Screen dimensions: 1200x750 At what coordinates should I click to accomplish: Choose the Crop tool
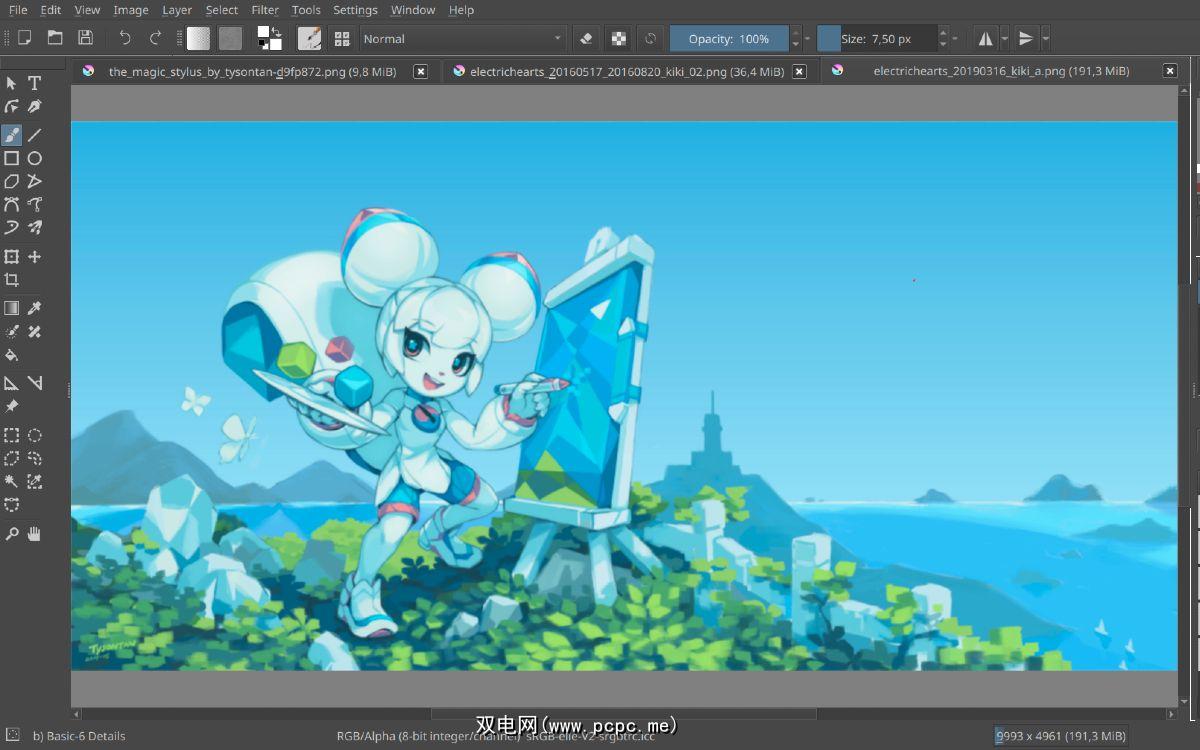pos(12,280)
